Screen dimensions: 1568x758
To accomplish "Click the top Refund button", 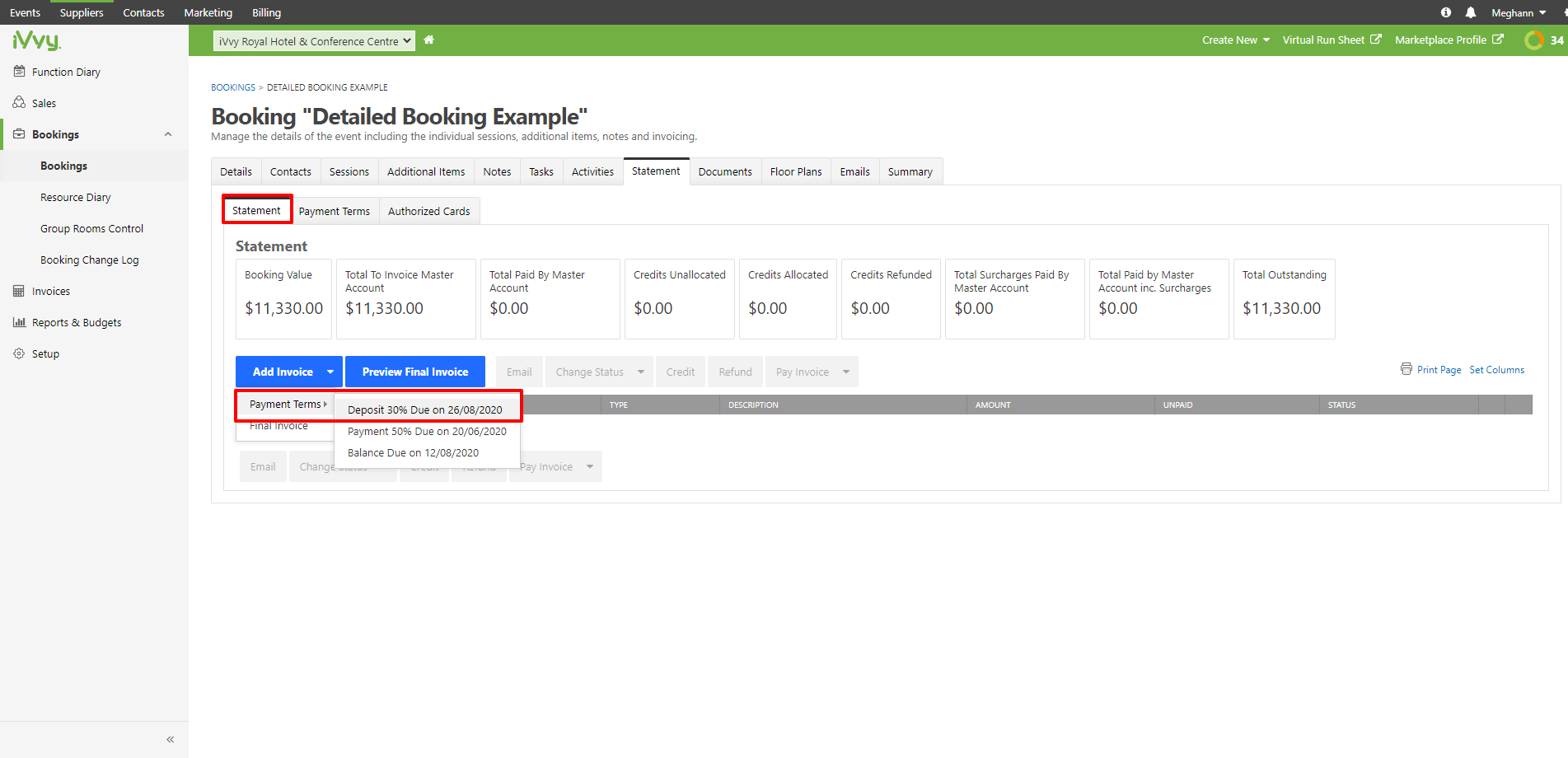I will pos(735,372).
